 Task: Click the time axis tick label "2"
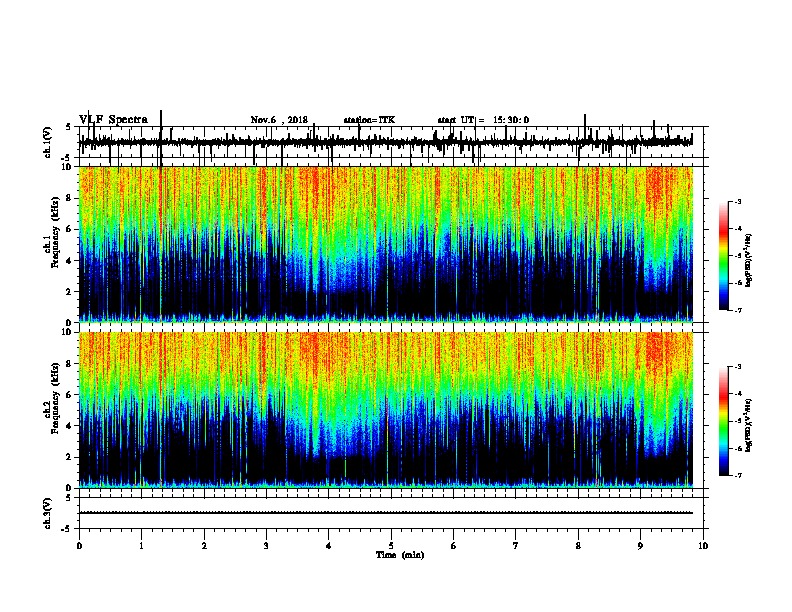click(204, 546)
